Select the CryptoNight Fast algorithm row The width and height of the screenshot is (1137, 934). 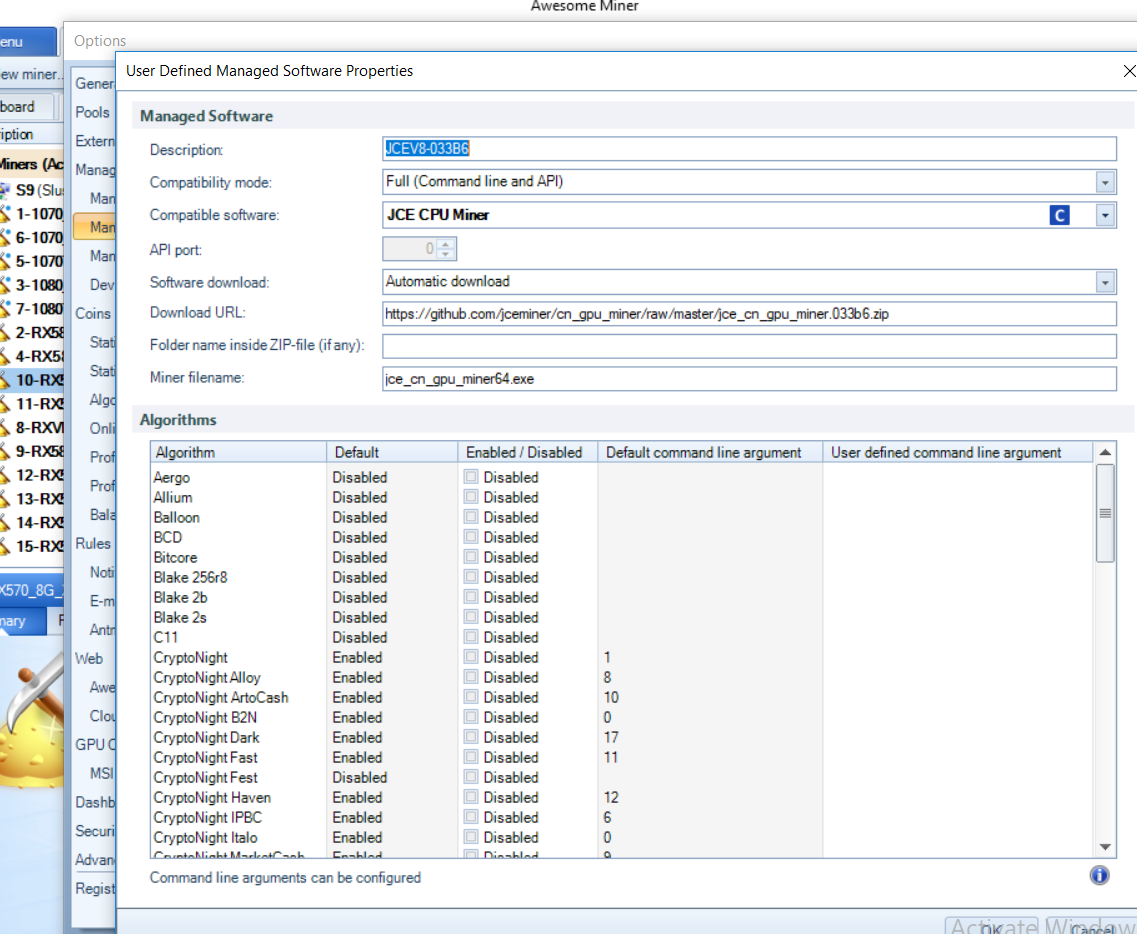click(x=621, y=757)
